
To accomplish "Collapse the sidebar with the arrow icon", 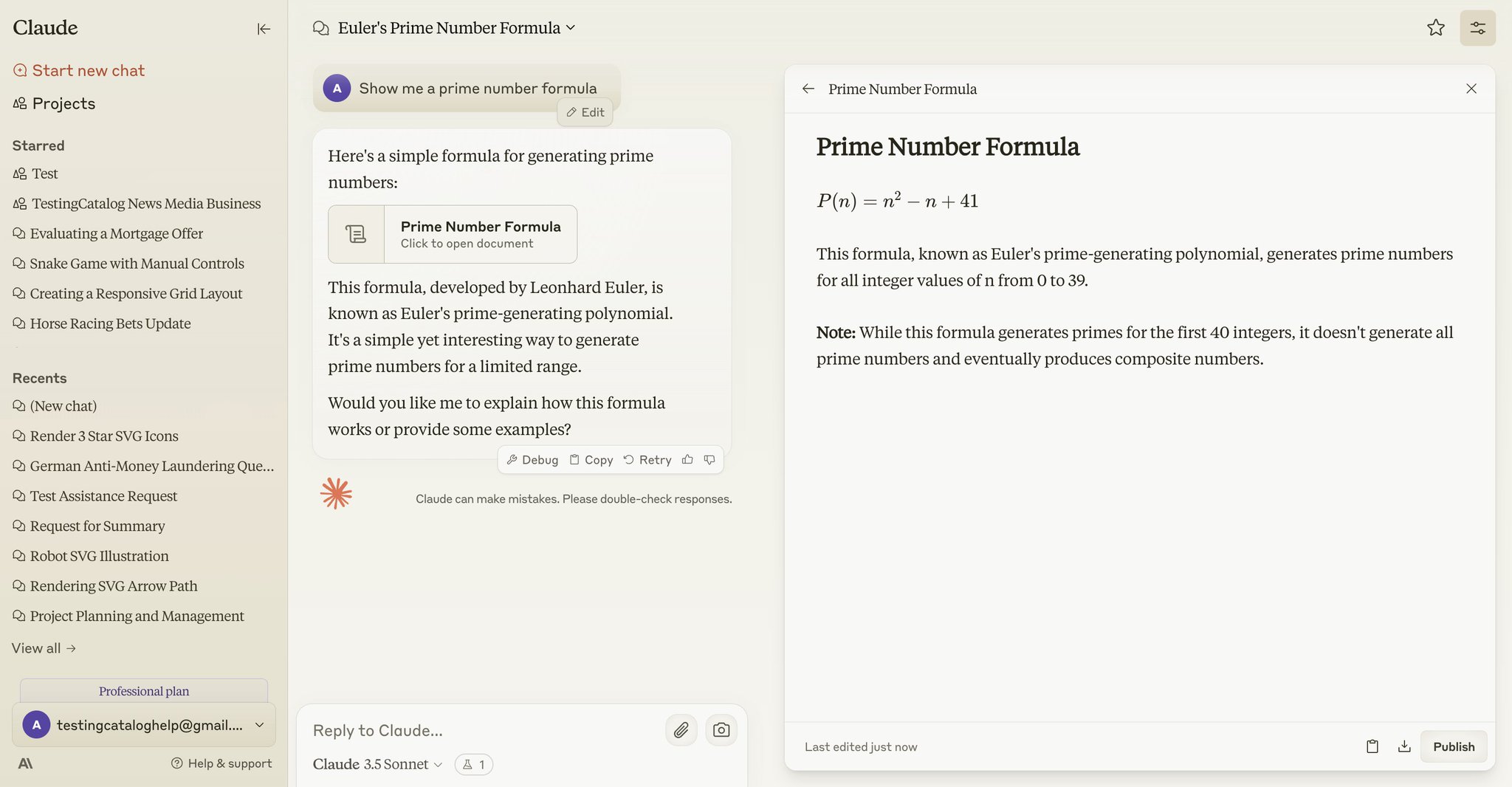I will pyautogui.click(x=264, y=29).
